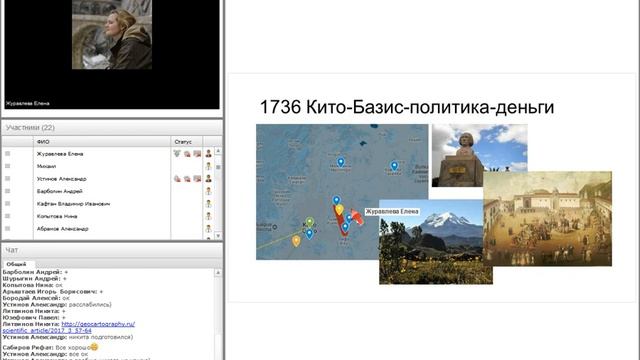
Task: Click the chat message 'Барболин Андрей: +'
Action: pos(35,272)
